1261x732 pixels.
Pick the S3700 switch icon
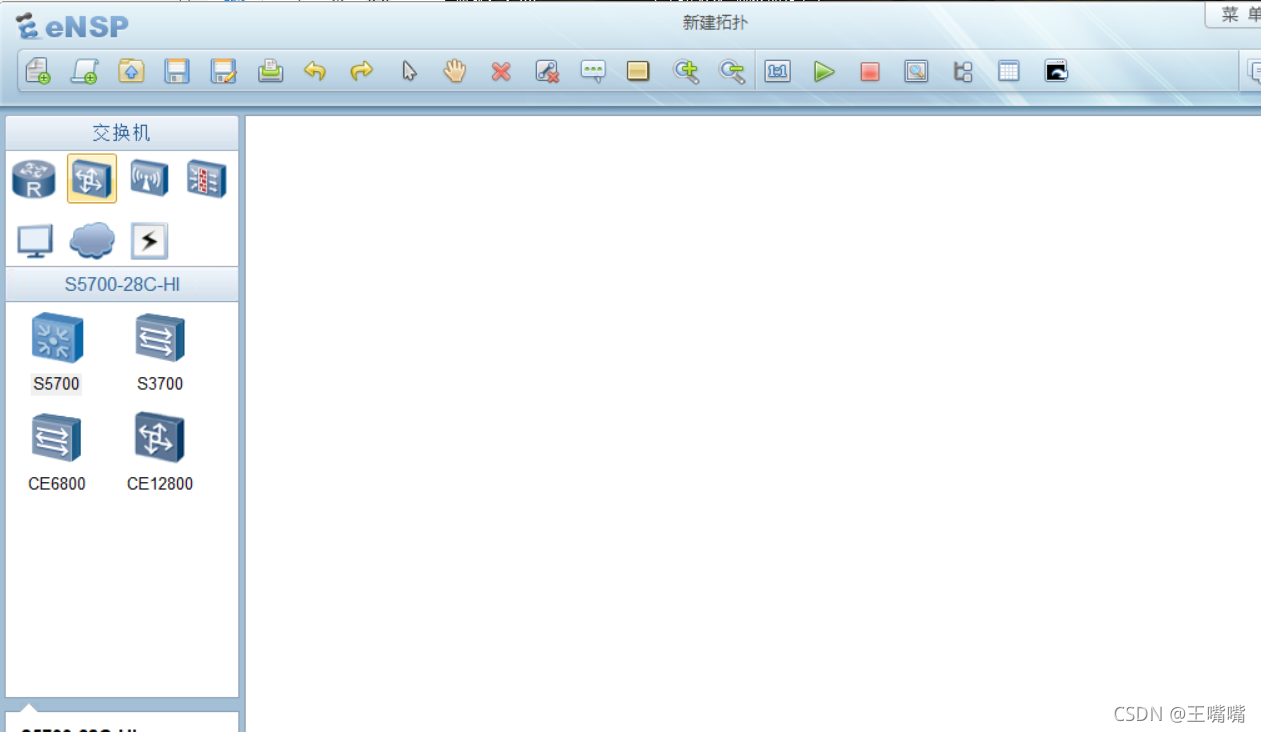[160, 338]
